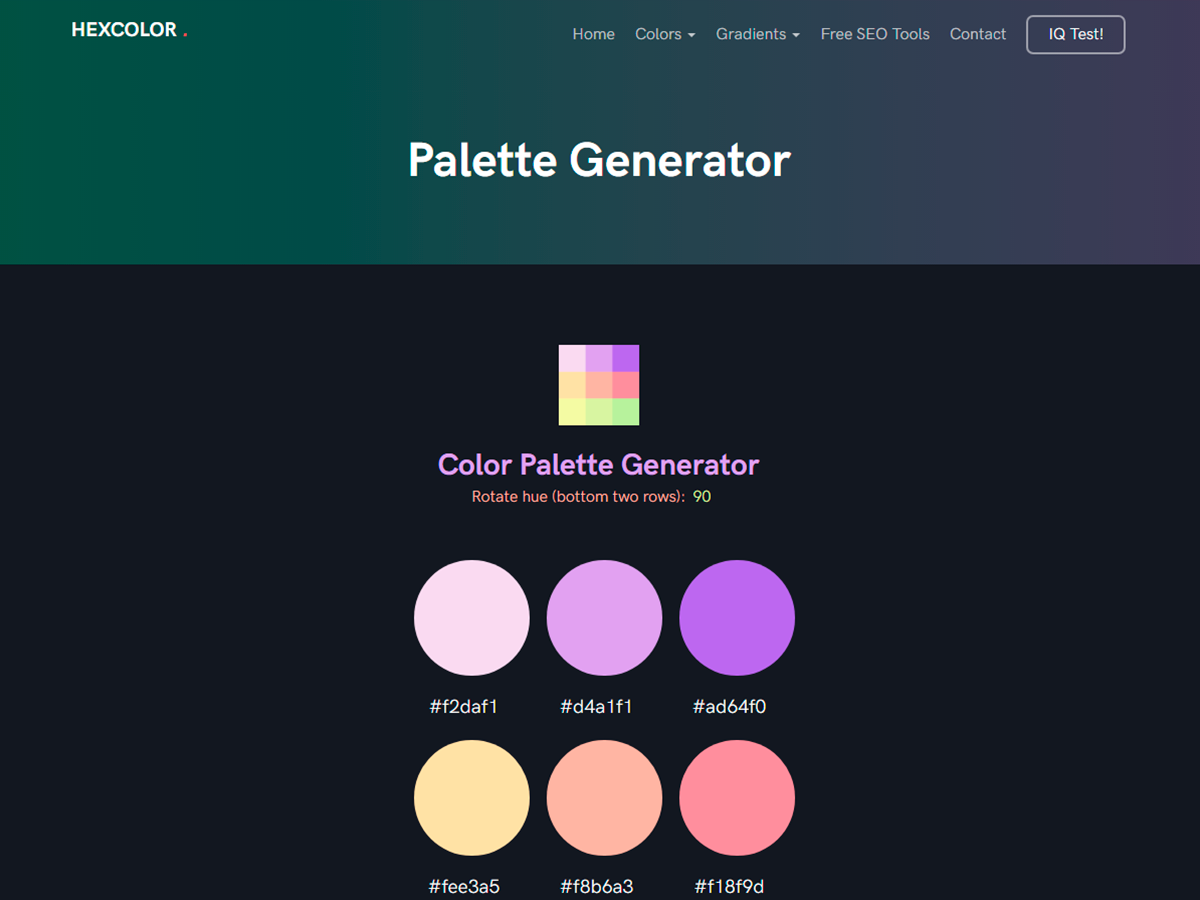The width and height of the screenshot is (1200, 900).
Task: Select the #f8b6a3 peach circle
Action: (604, 798)
